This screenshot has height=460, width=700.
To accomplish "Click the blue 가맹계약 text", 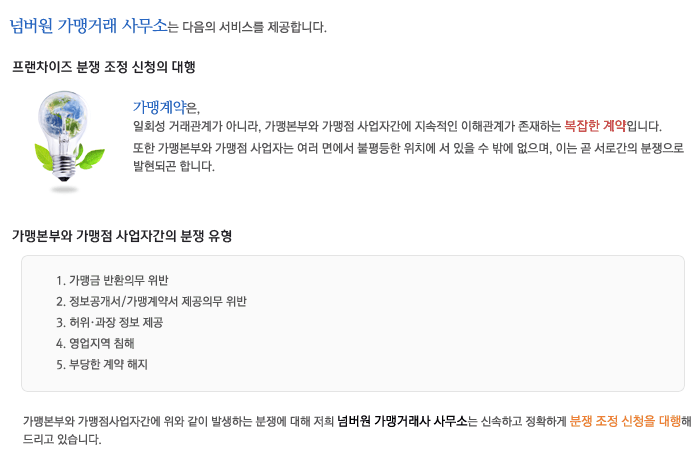I will pos(159,107).
